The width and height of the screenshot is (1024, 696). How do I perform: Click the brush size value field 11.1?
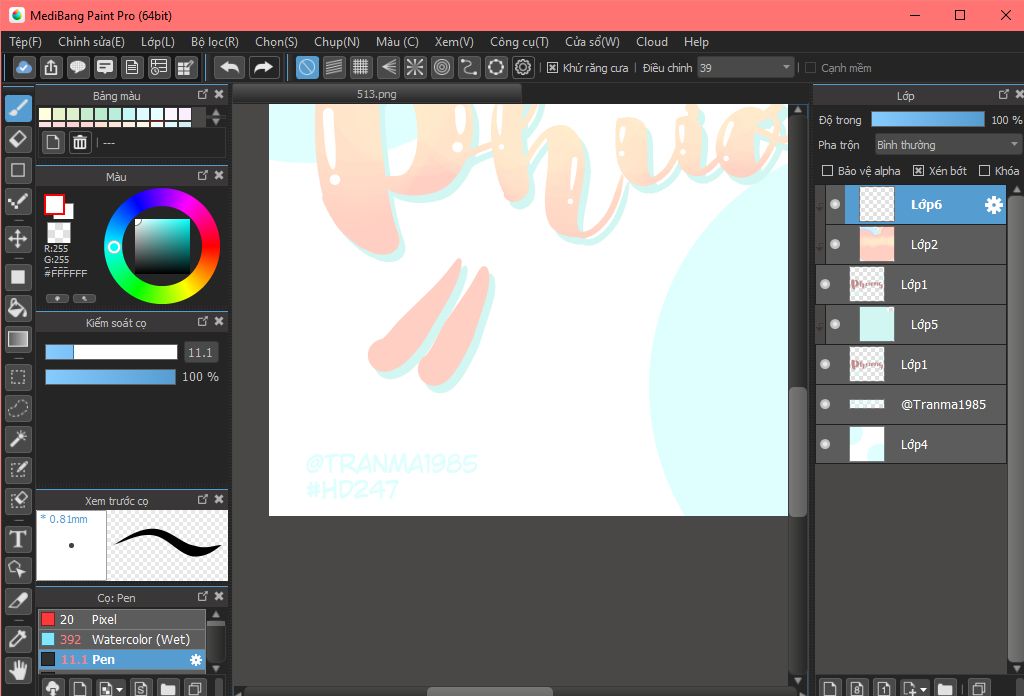tap(200, 353)
